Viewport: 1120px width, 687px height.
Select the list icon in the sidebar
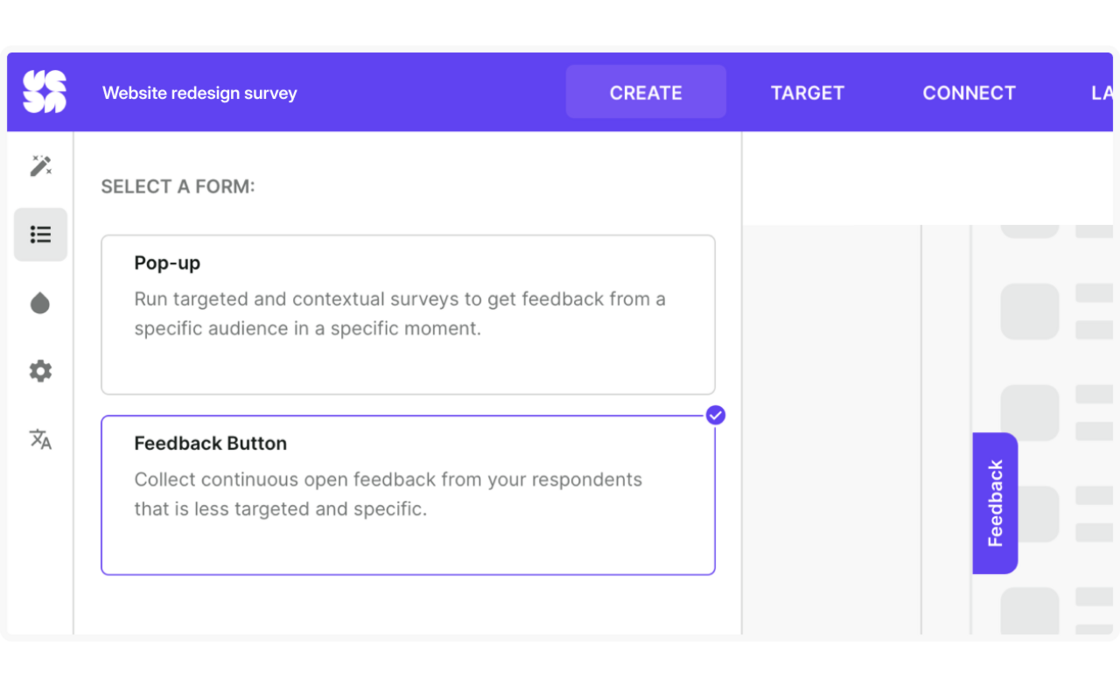click(x=41, y=235)
